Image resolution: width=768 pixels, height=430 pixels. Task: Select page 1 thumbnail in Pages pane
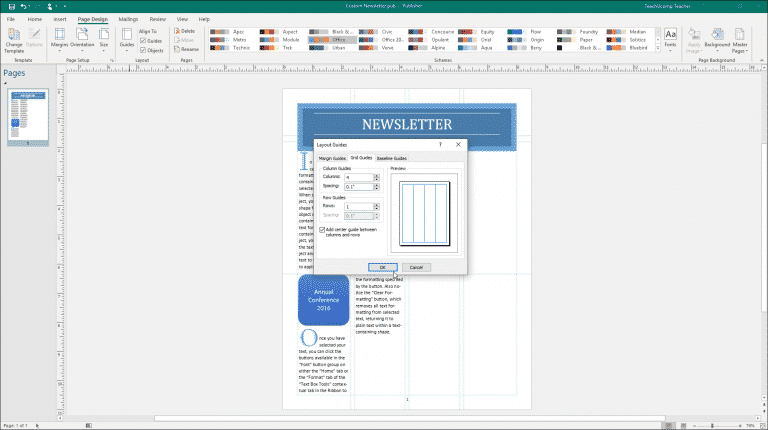28,117
